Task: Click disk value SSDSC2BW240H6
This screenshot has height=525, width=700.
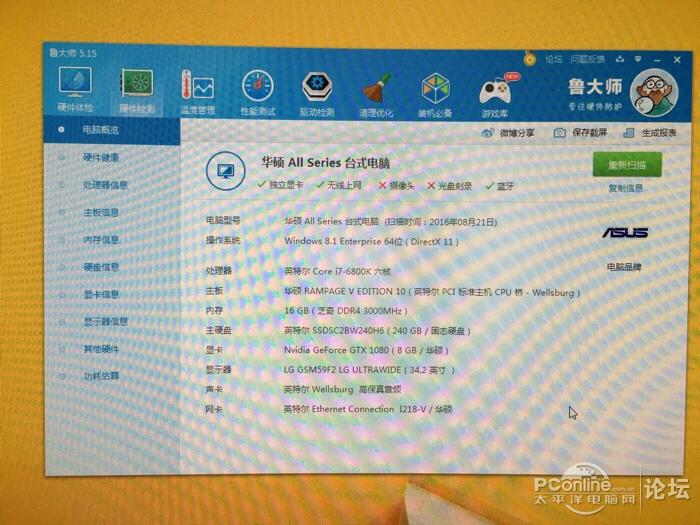Action: (x=377, y=331)
